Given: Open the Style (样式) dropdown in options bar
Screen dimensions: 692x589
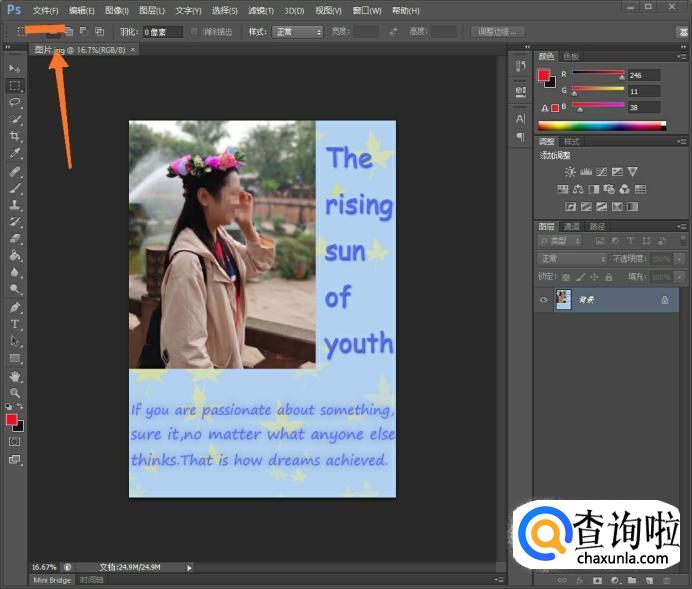Looking at the screenshot, I should [298, 32].
